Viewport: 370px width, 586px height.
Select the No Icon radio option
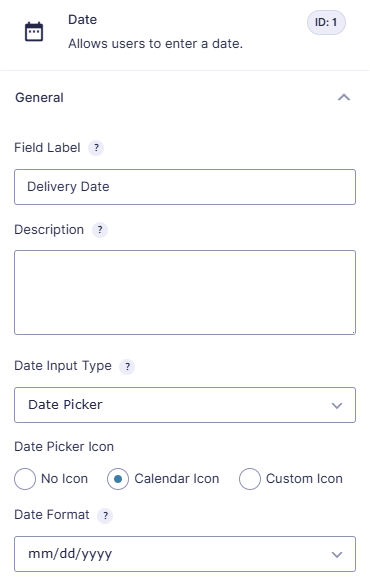[25, 479]
